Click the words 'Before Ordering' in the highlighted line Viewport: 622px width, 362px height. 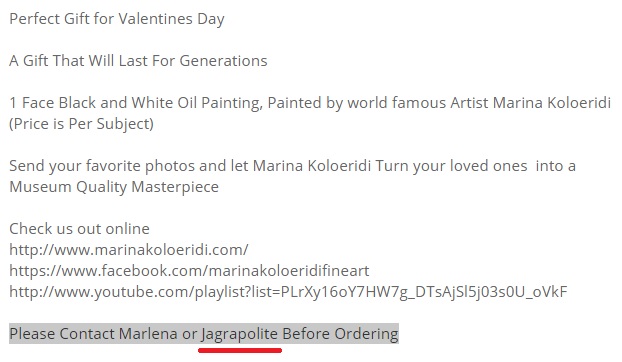(x=340, y=334)
